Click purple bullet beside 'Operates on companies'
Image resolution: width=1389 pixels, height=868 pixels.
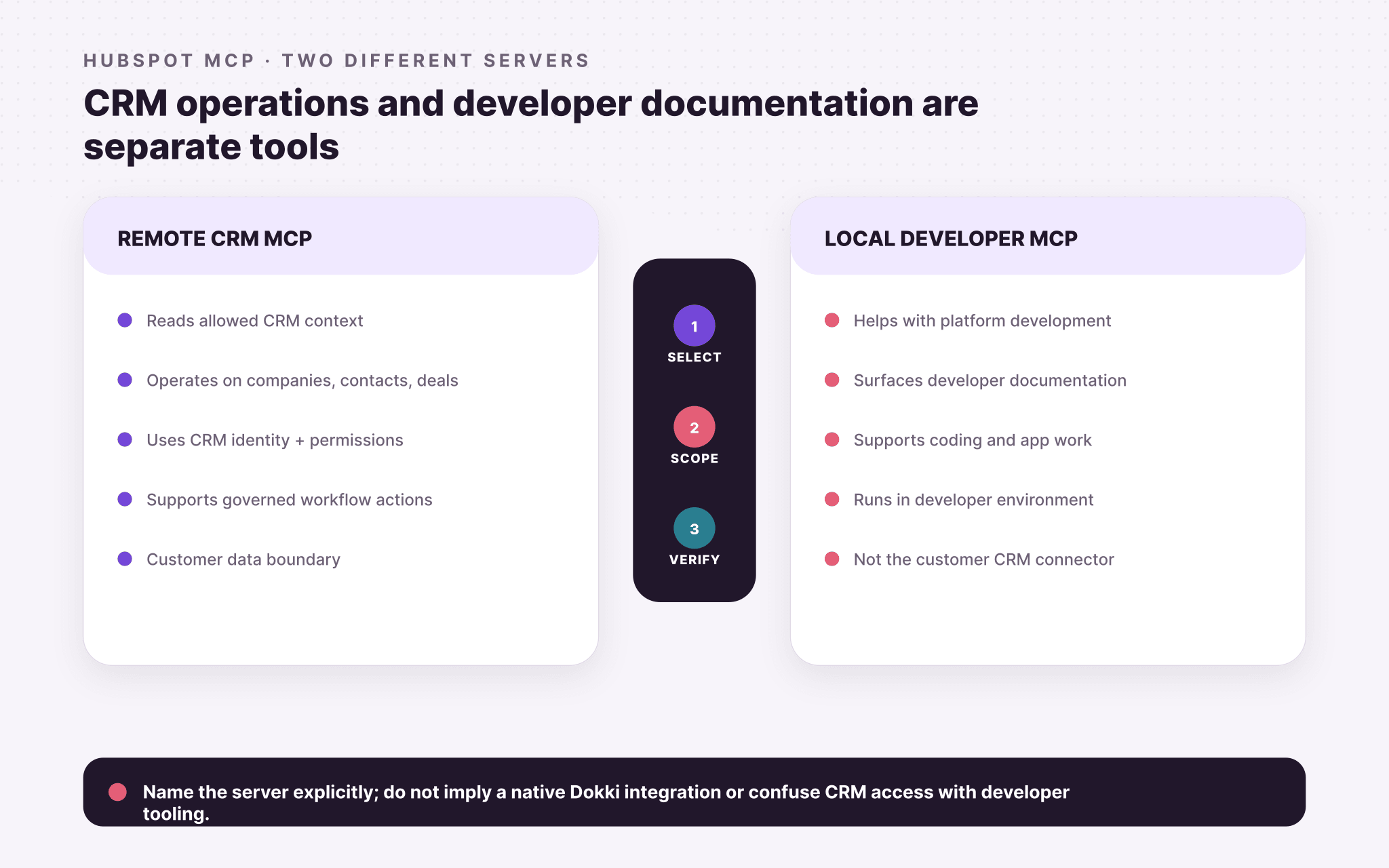(125, 380)
